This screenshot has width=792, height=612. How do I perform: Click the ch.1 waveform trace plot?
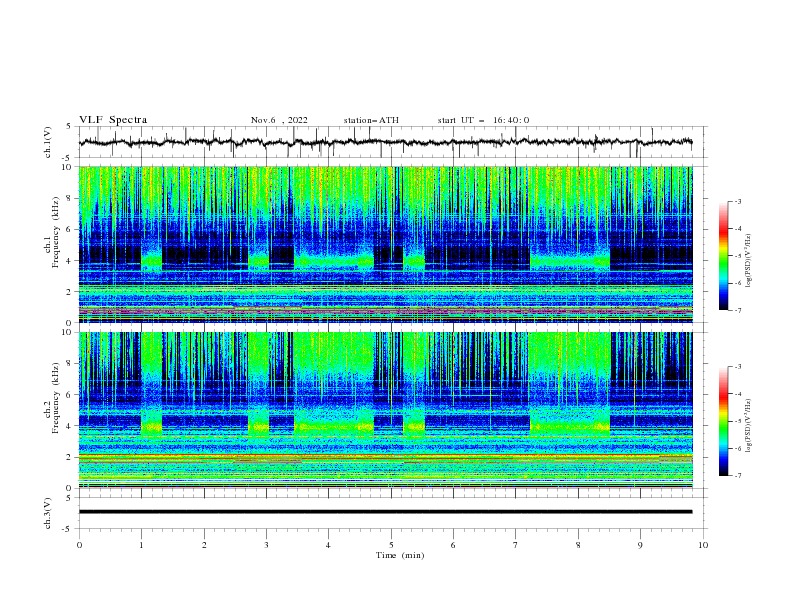[x=385, y=142]
